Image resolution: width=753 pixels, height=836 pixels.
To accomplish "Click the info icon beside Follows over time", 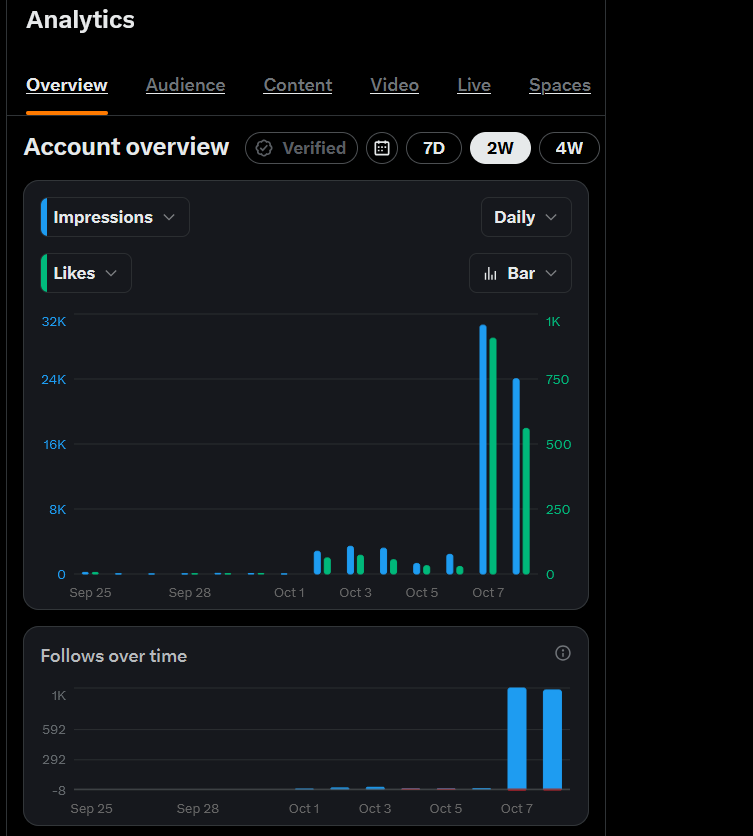I will pos(563,653).
